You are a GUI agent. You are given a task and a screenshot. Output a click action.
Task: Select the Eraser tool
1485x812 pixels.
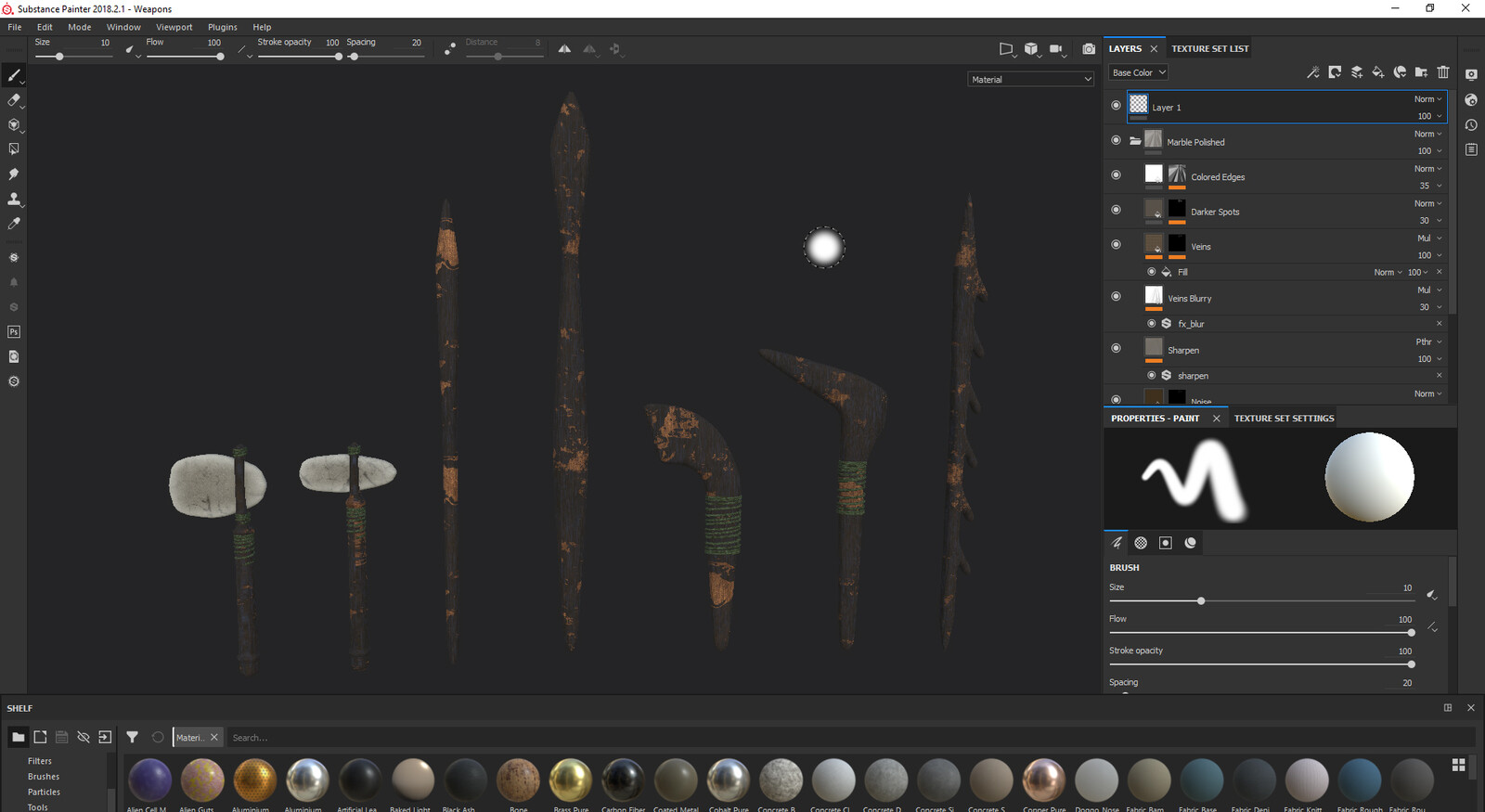tap(14, 100)
